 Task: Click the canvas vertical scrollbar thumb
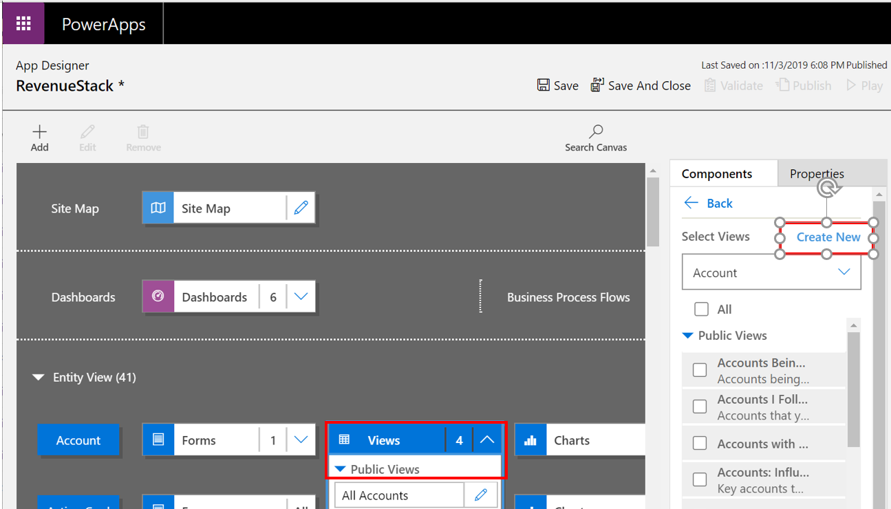(x=653, y=211)
